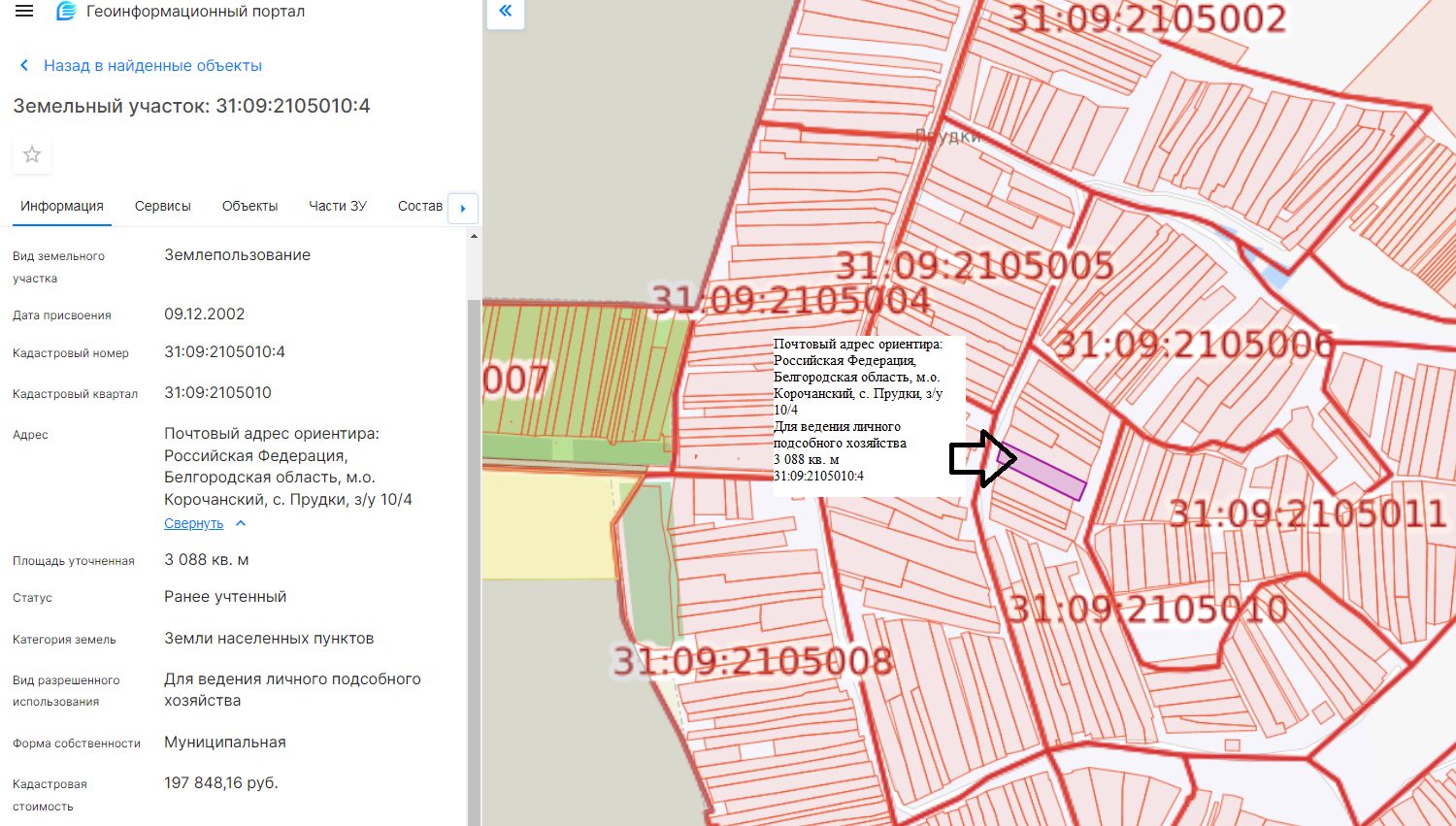1456x826 pixels.
Task: Open the hamburger main menu
Action: click(x=24, y=12)
